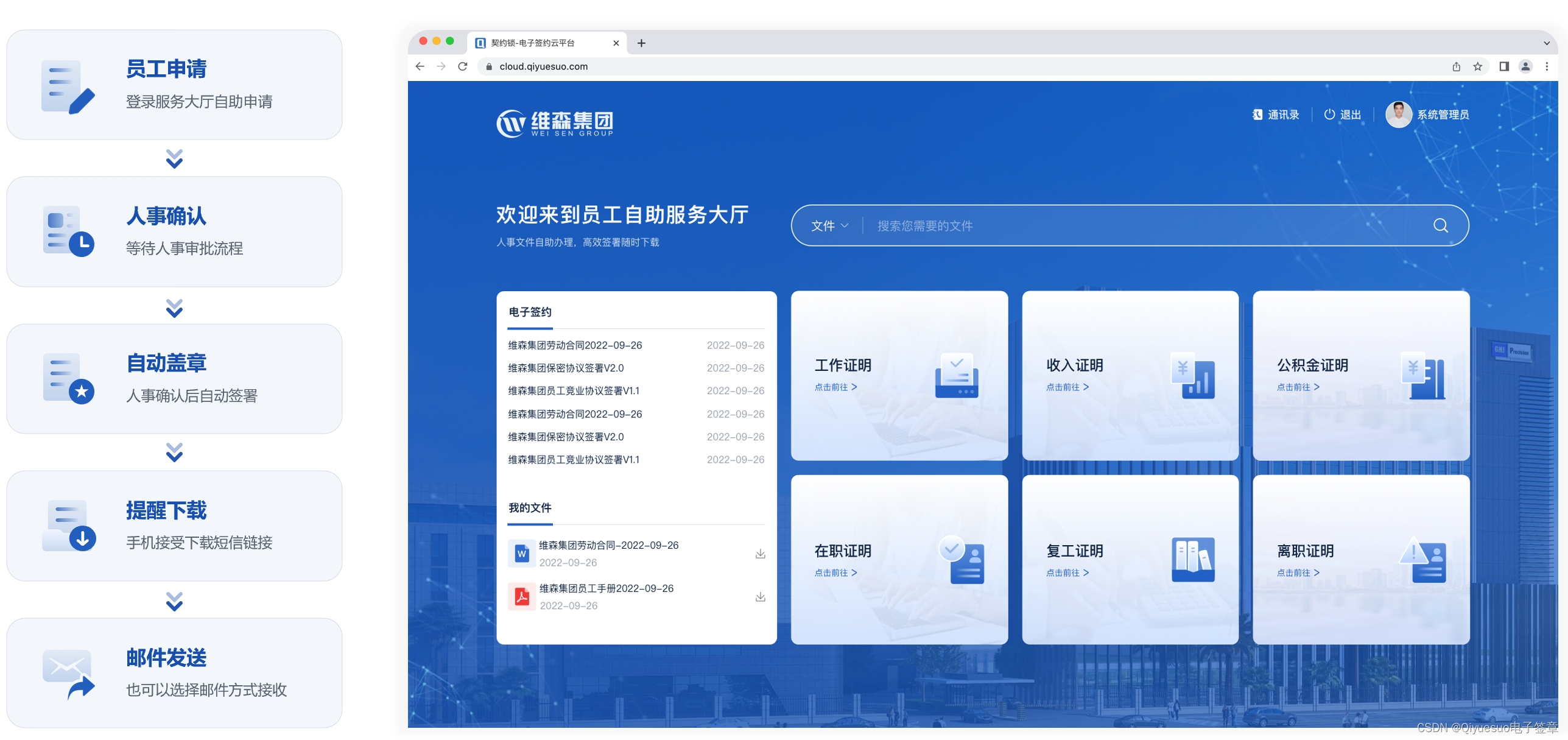This screenshot has height=740, width=1568.
Task: Toggle the browser side panel icon
Action: click(x=1503, y=66)
